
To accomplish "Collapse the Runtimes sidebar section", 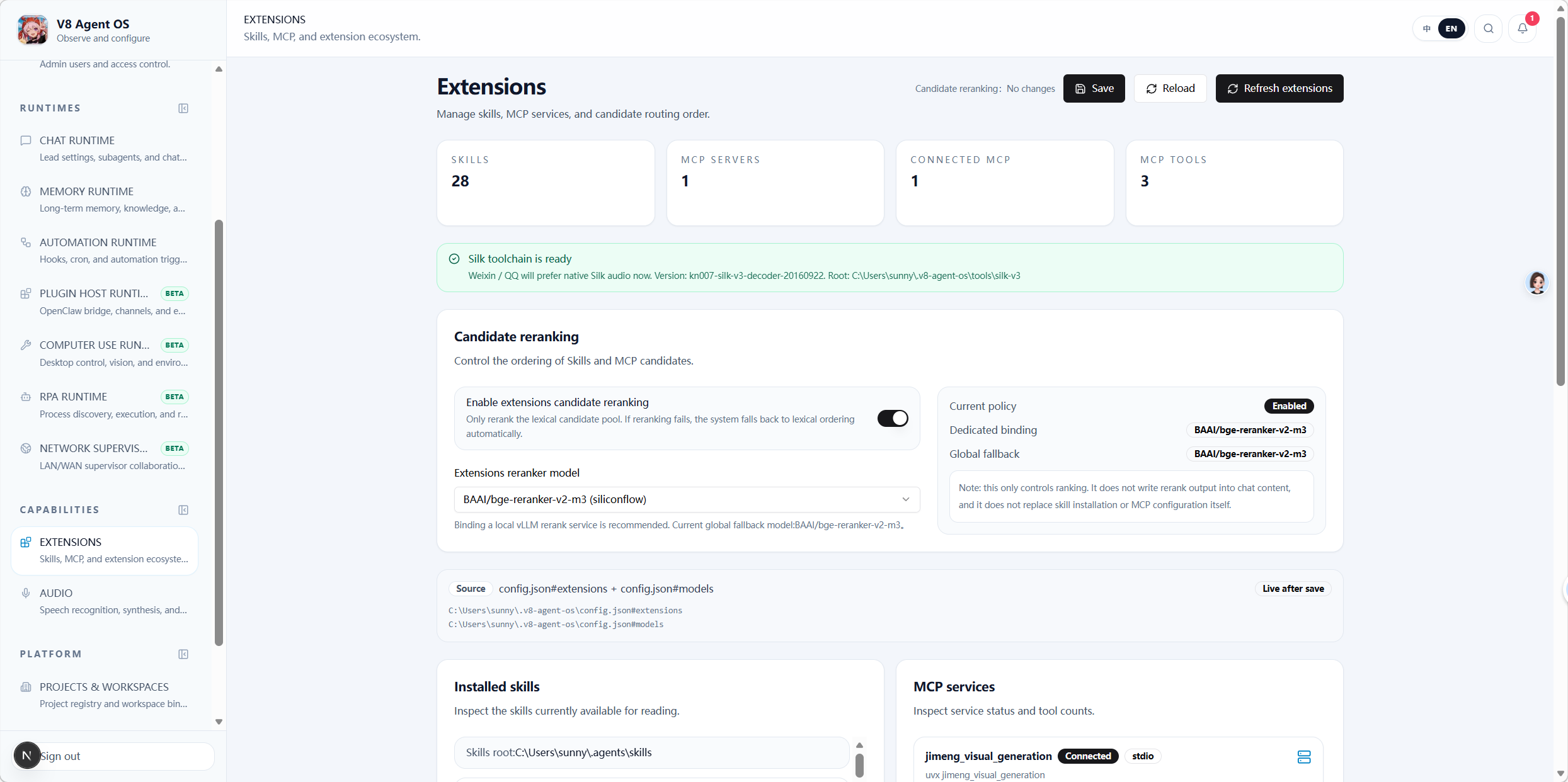I will (x=183, y=108).
